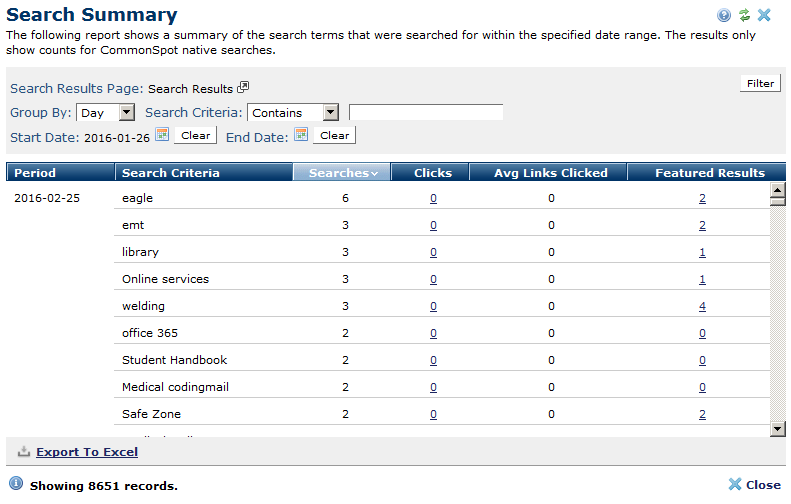Click the scrollbar down arrow
The image size is (791, 504).
pyautogui.click(x=778, y=429)
